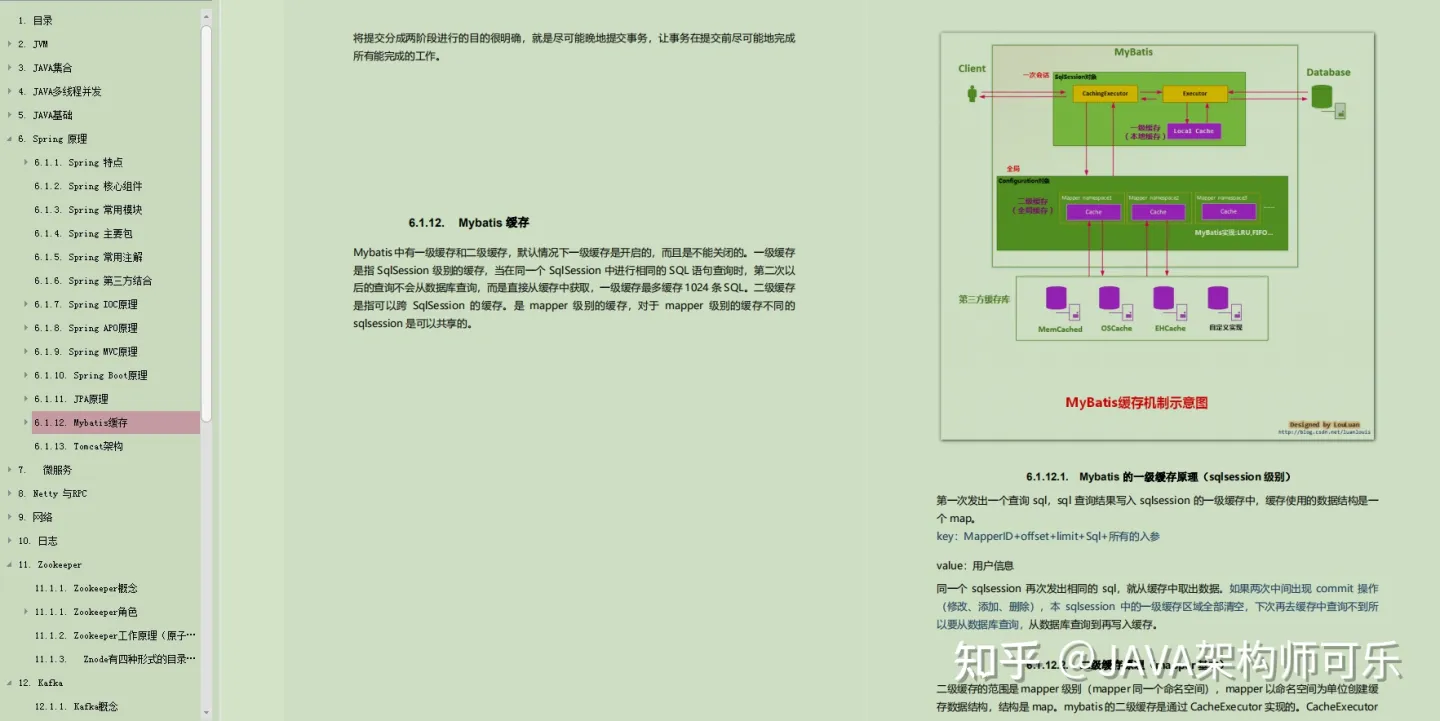Click the MemCached storage icon in diagram

click(1056, 298)
